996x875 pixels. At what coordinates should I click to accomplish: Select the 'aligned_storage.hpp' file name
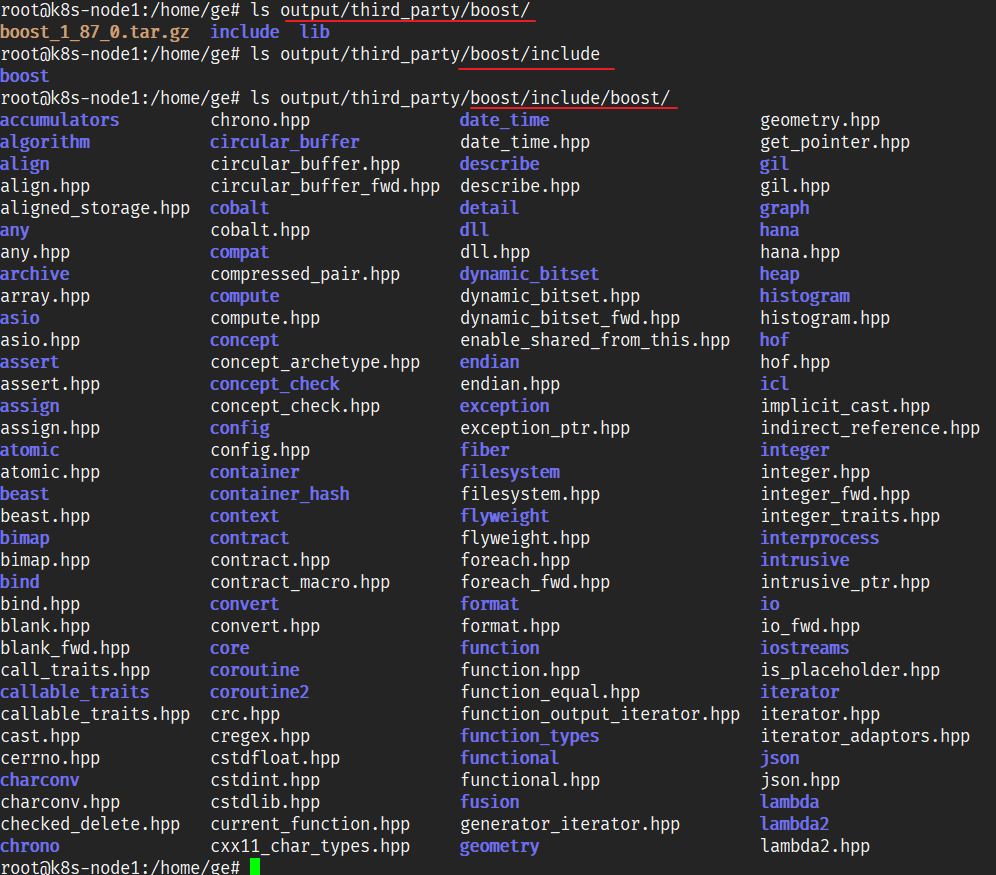pyautogui.click(x=95, y=208)
